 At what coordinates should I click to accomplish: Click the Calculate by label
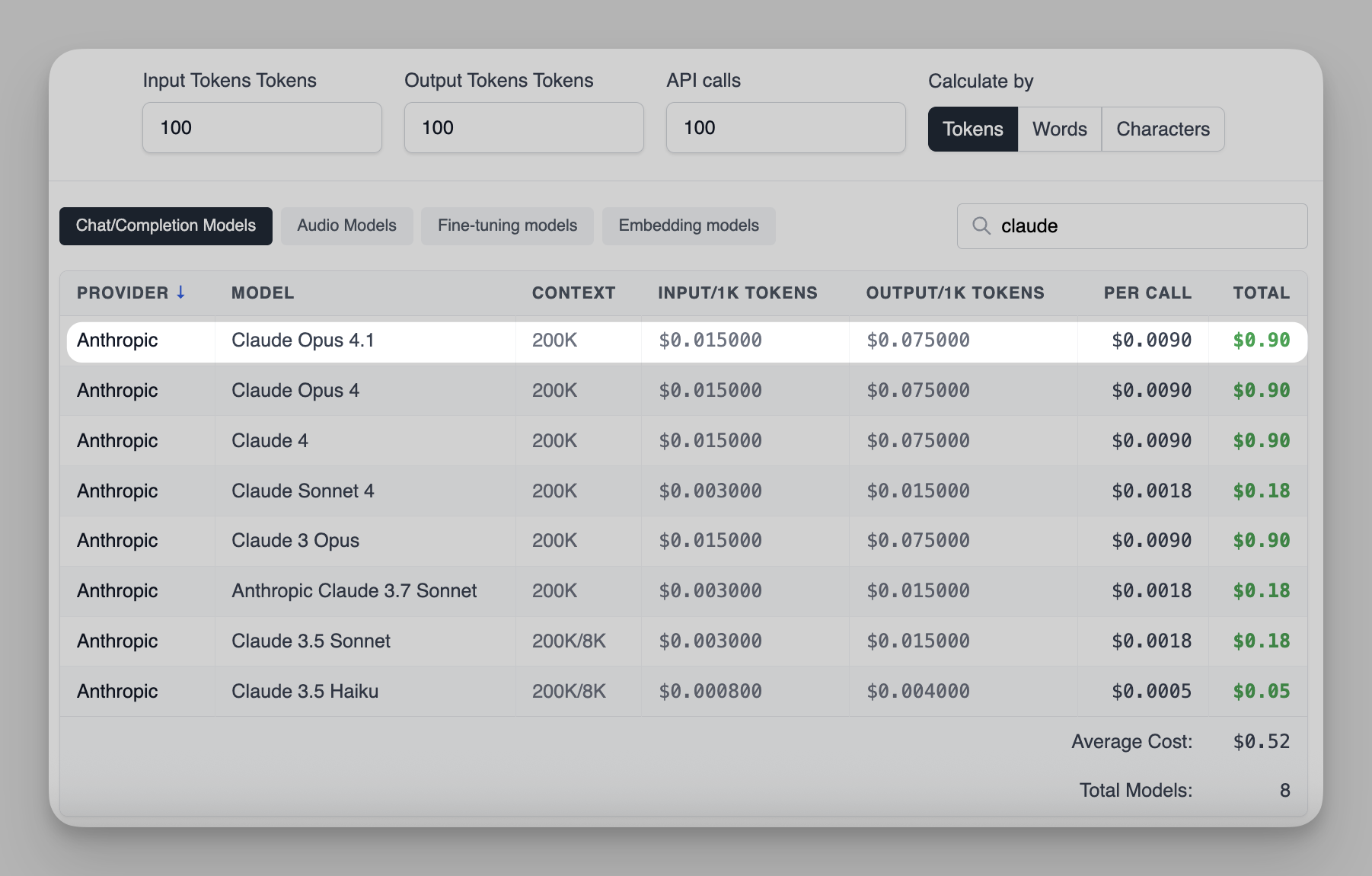981,82
